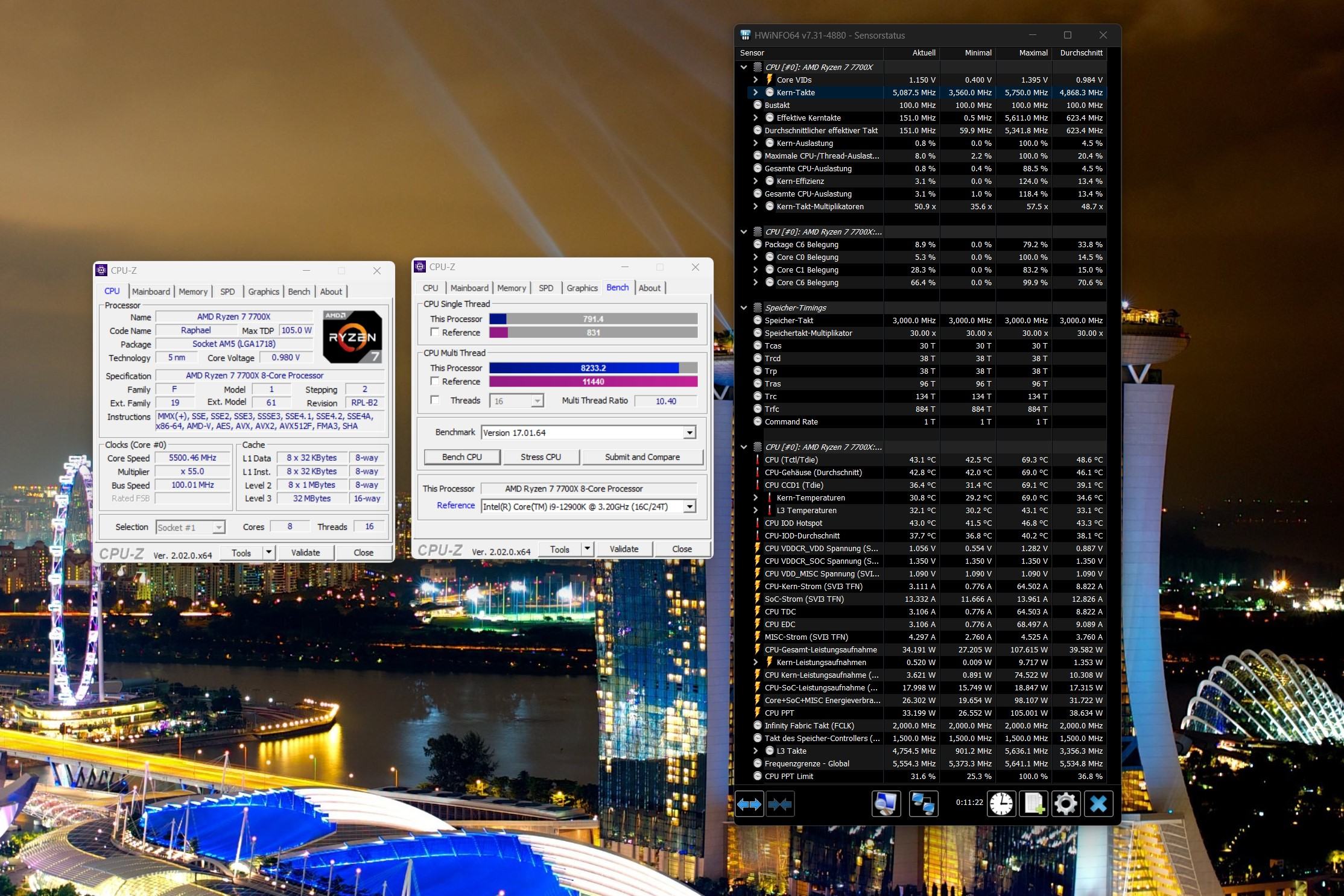
Task: Open Tools dropdown arrow in Bench window
Action: click(588, 549)
